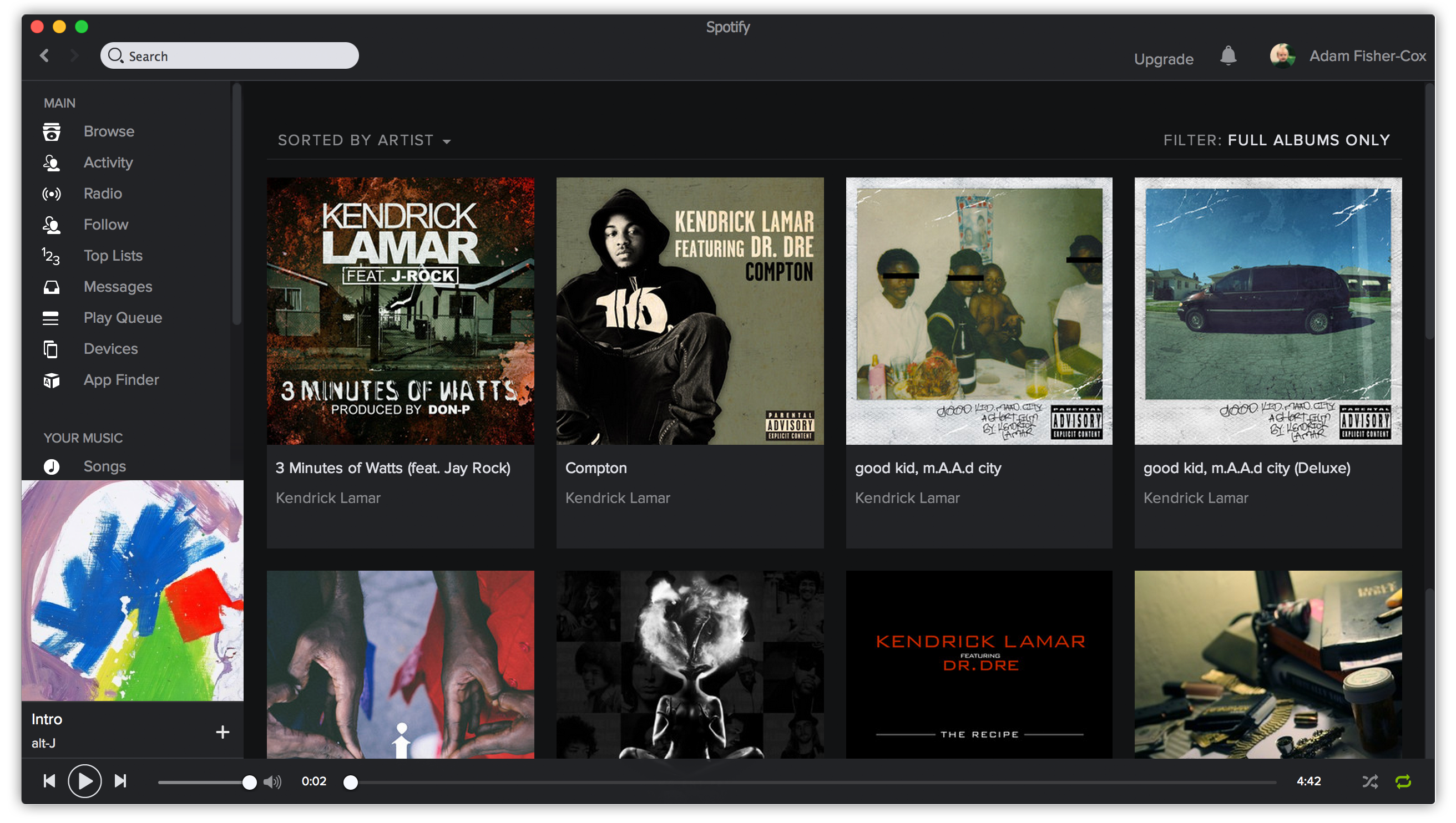Click the Songs note icon
Screen dimensions: 1456x823
coord(52,466)
